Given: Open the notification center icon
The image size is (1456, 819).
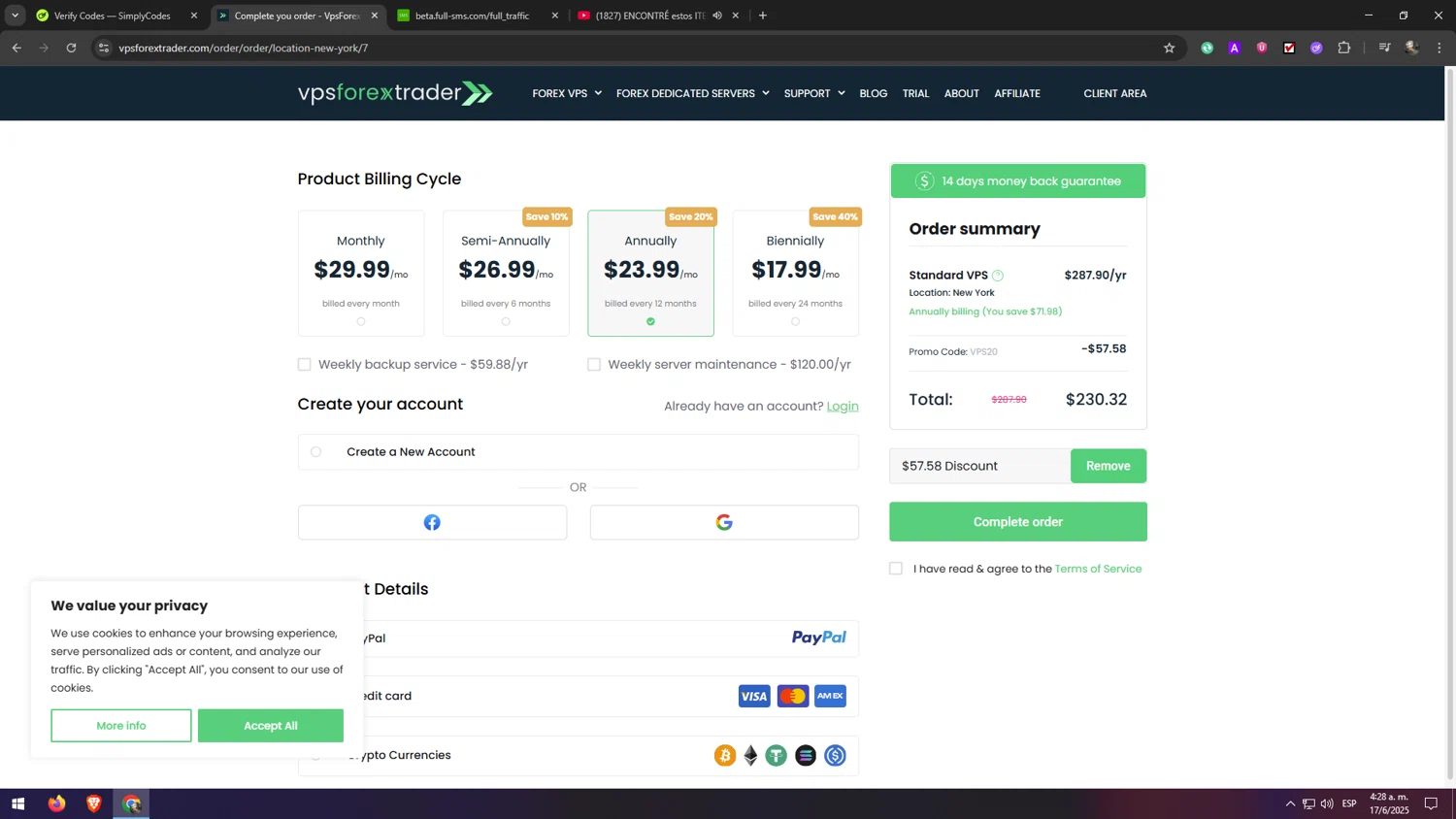Looking at the screenshot, I should pos(1431,803).
